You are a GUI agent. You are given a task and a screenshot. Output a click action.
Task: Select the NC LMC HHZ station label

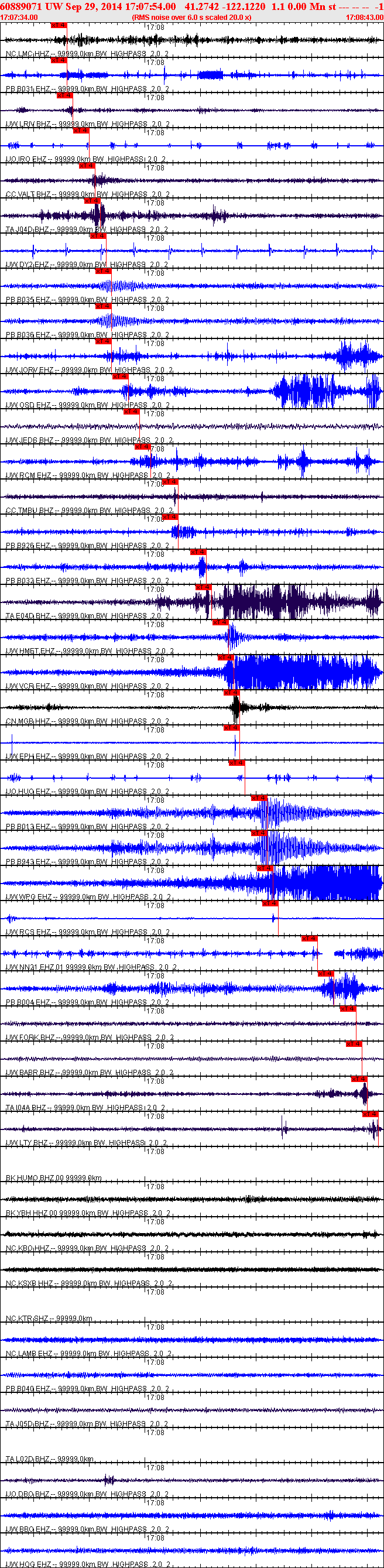[x=87, y=54]
